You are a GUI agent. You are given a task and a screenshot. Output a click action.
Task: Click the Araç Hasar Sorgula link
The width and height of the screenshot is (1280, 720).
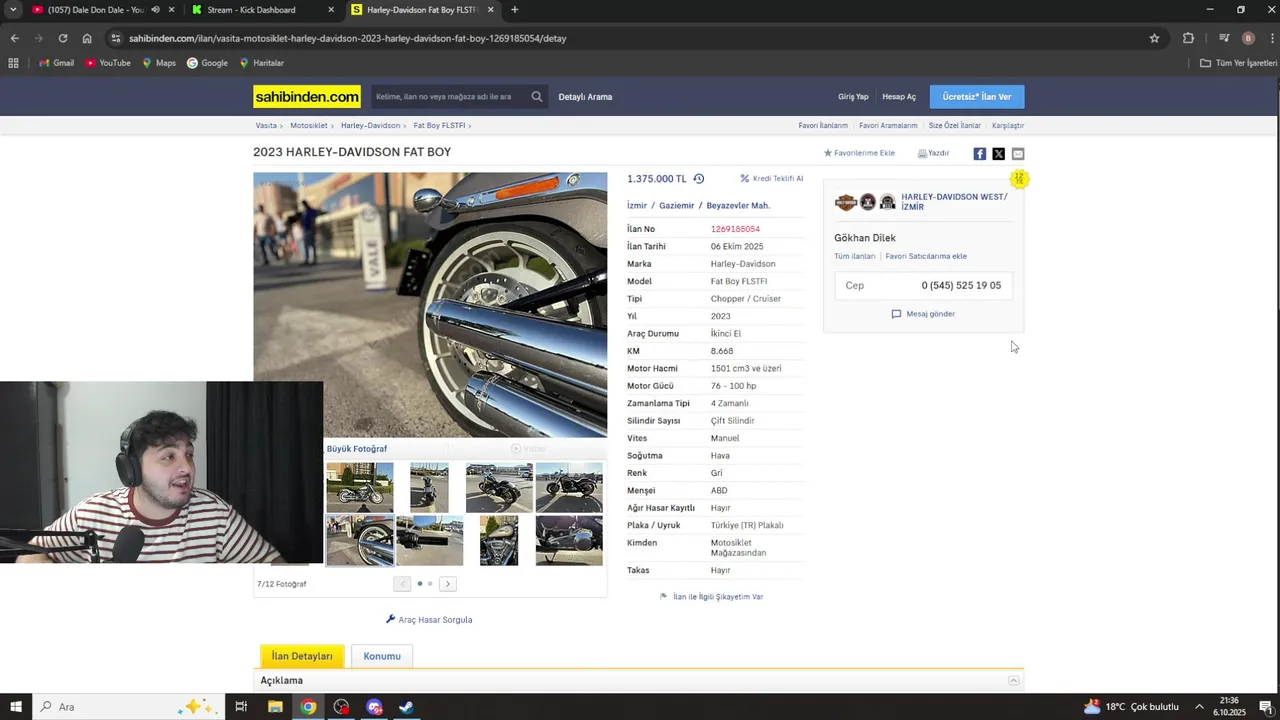429,620
